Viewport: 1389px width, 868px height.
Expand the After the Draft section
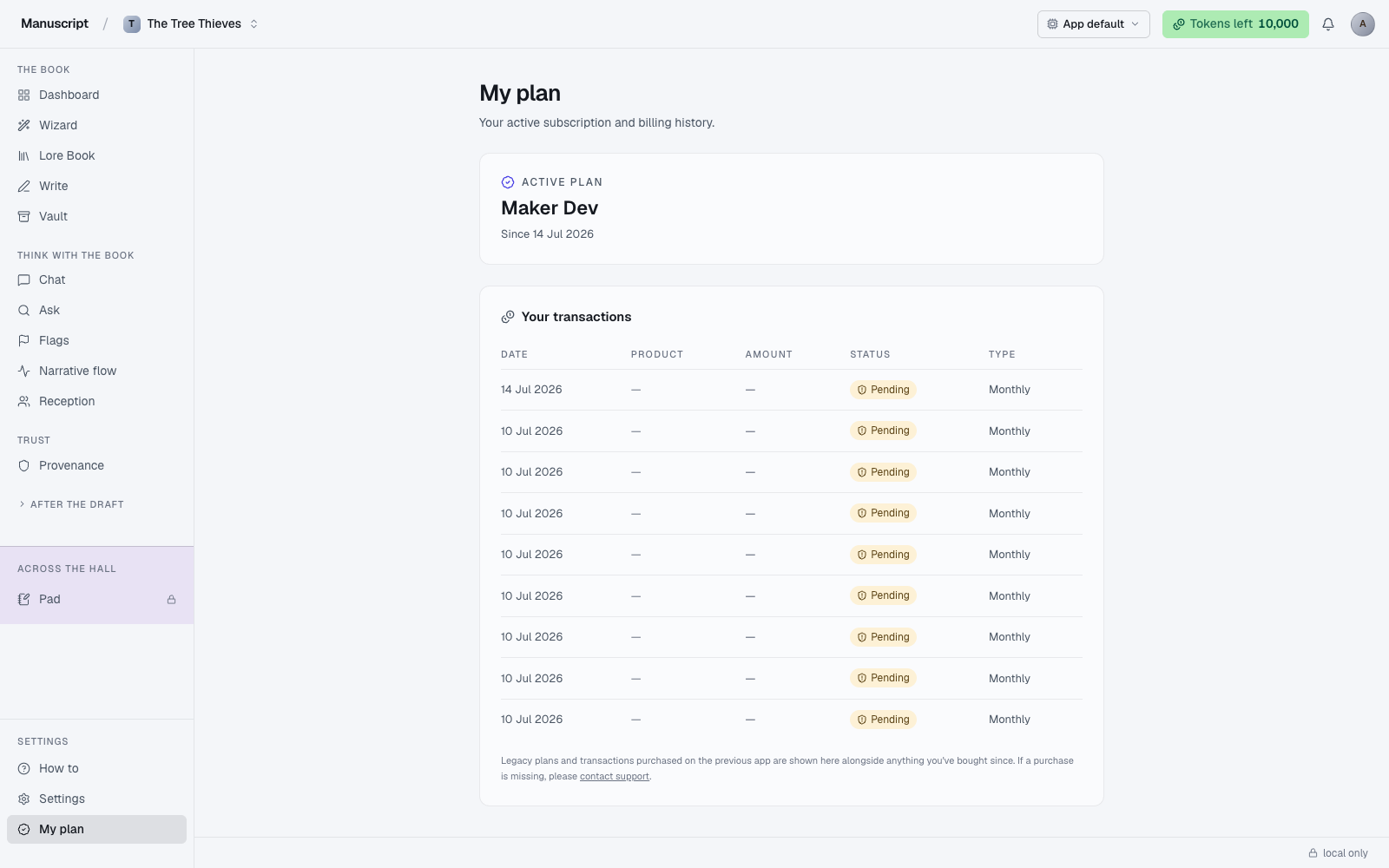71,504
